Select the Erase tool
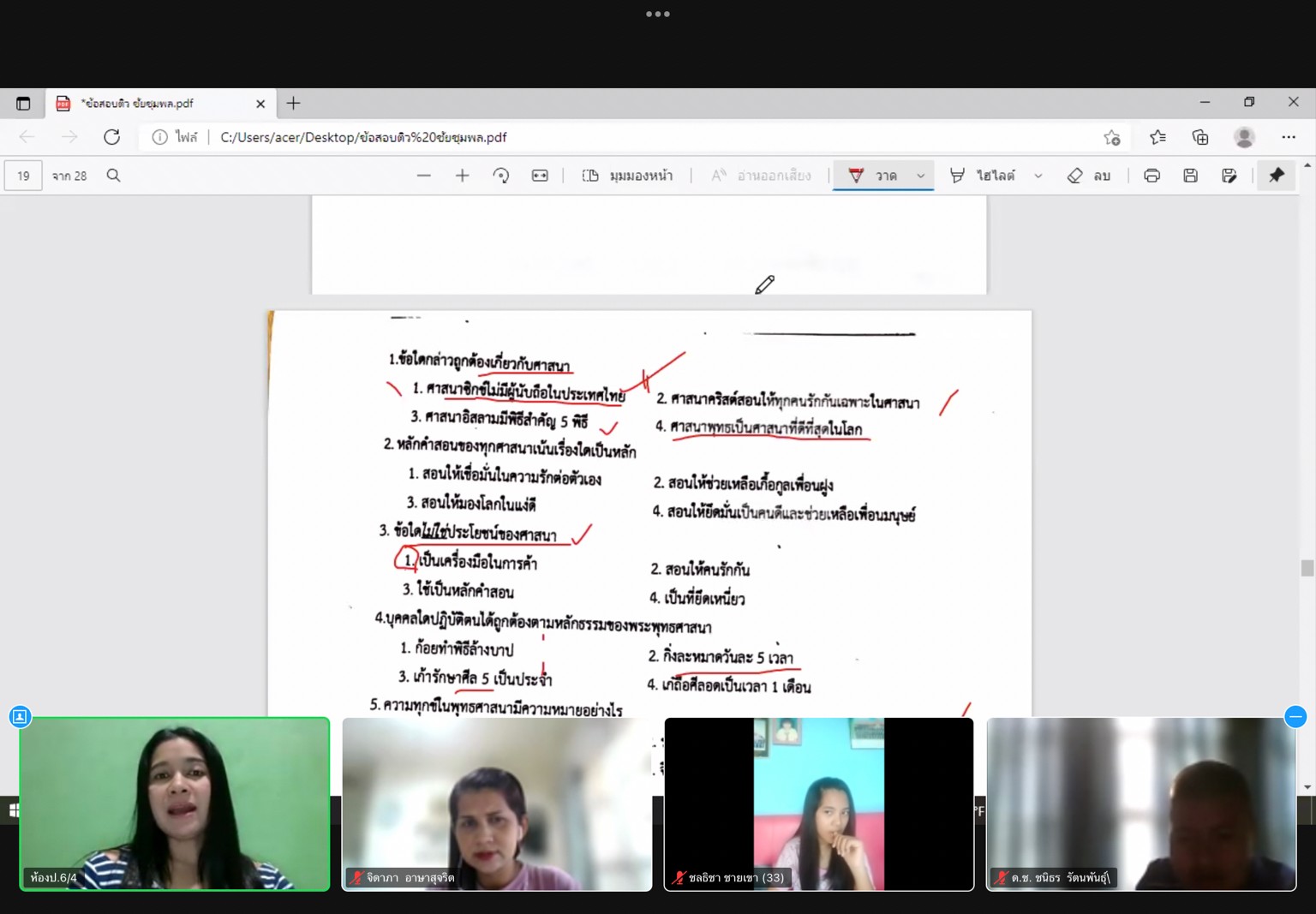1316x914 pixels. (x=1089, y=176)
